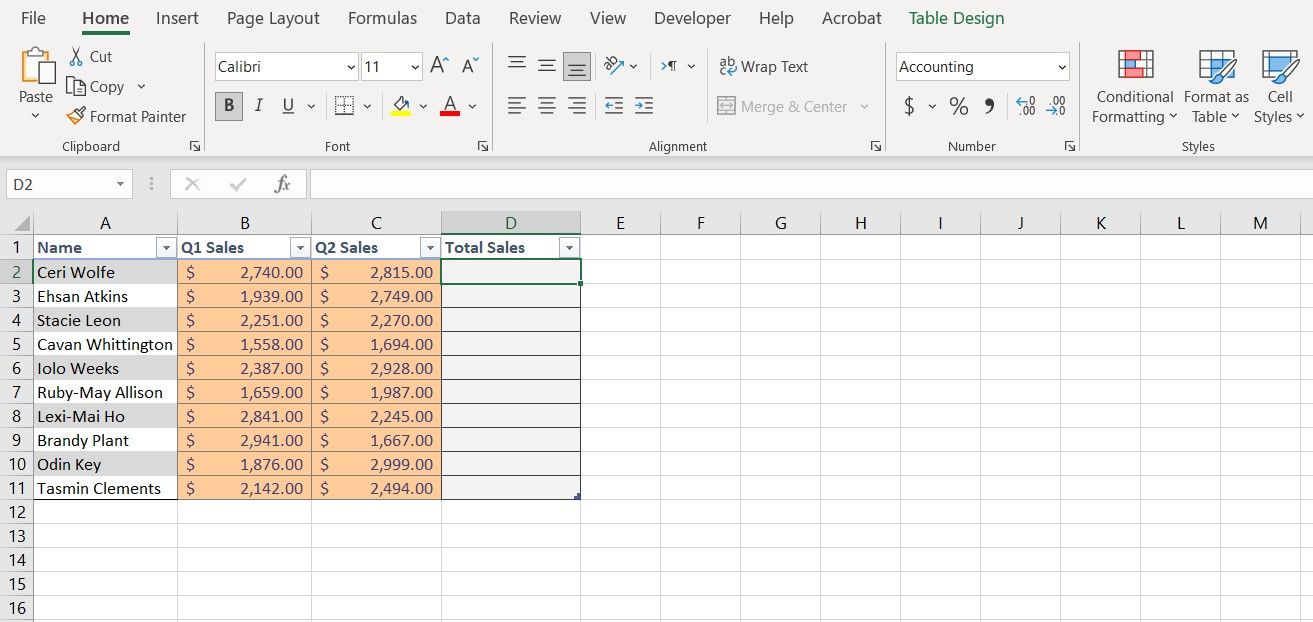The width and height of the screenshot is (1313, 622).
Task: Align text to the left
Action: click(x=517, y=106)
